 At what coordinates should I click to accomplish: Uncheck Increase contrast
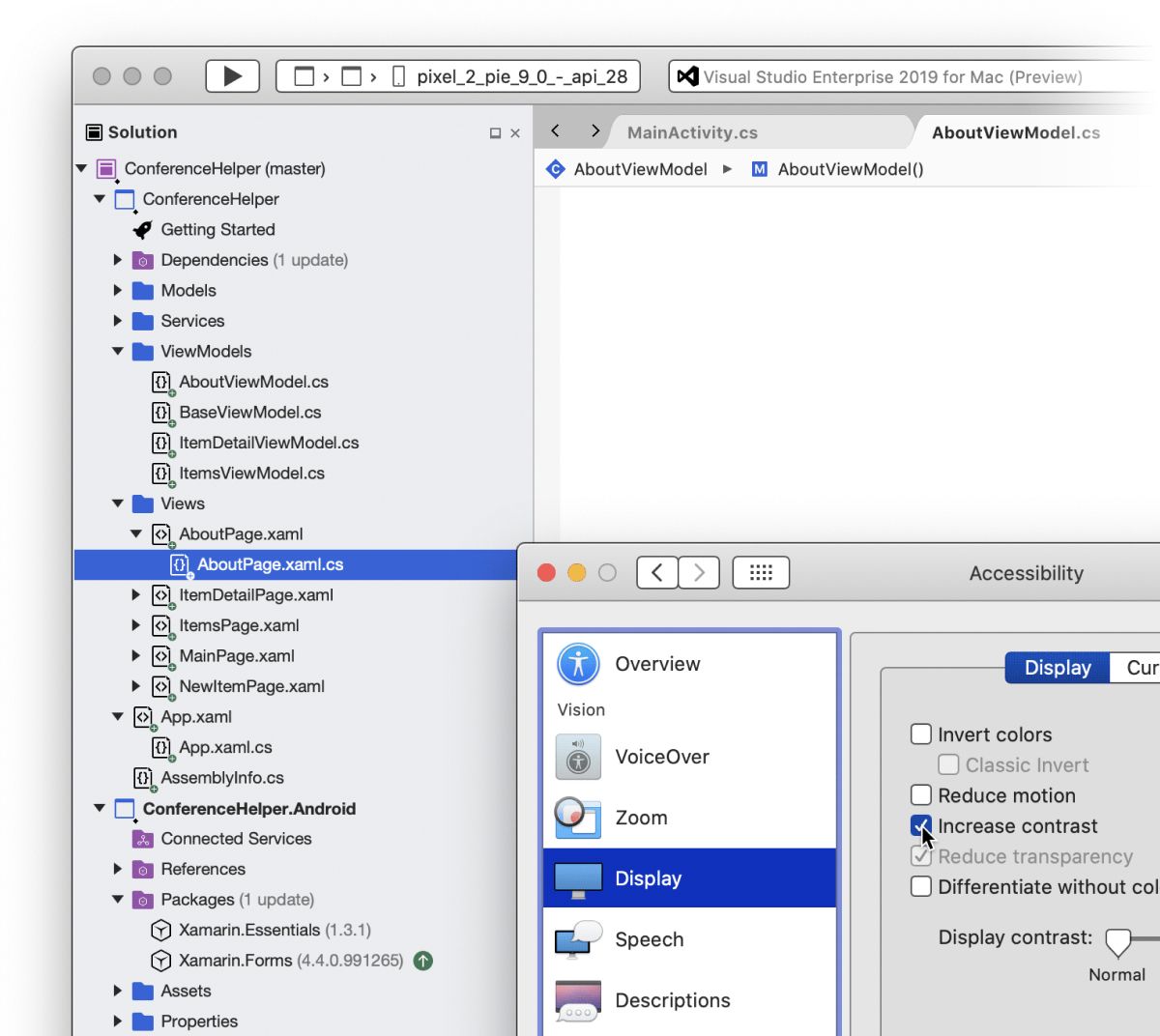pyautogui.click(x=921, y=826)
